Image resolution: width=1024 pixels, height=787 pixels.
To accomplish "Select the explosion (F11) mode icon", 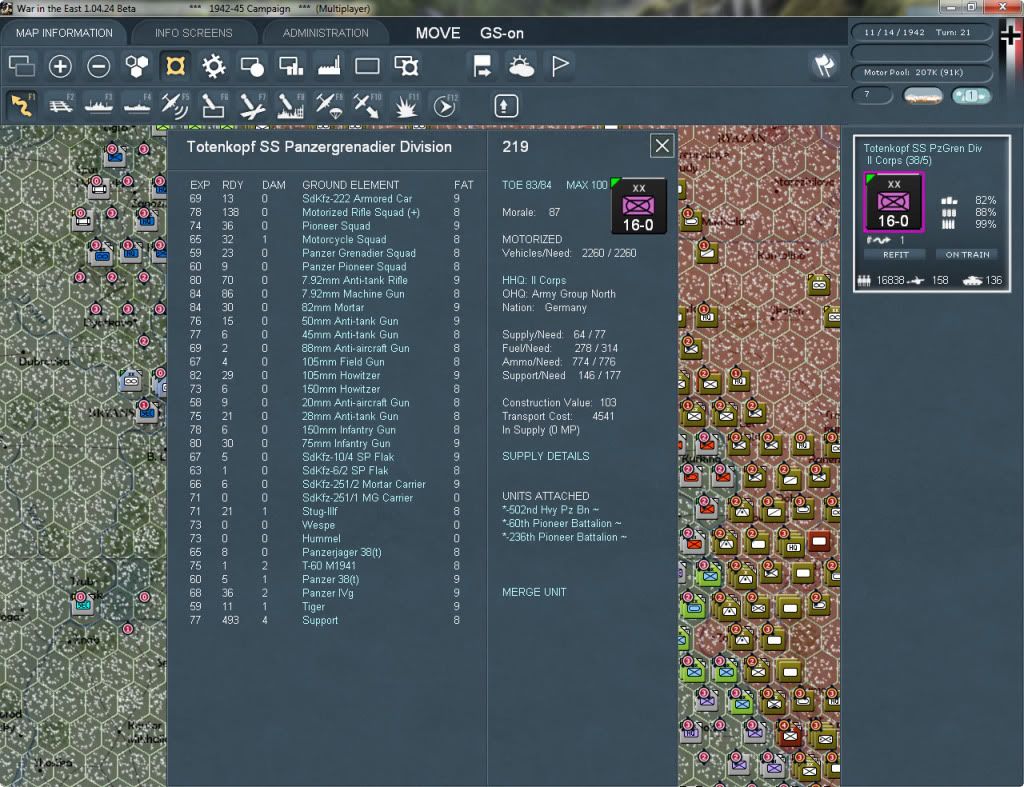I will pos(406,105).
